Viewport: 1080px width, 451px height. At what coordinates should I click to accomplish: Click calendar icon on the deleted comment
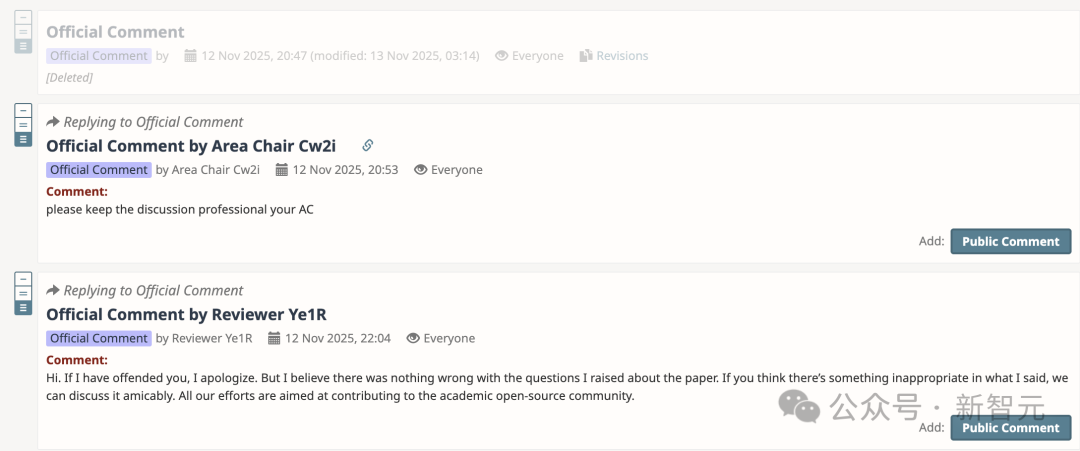coord(192,56)
